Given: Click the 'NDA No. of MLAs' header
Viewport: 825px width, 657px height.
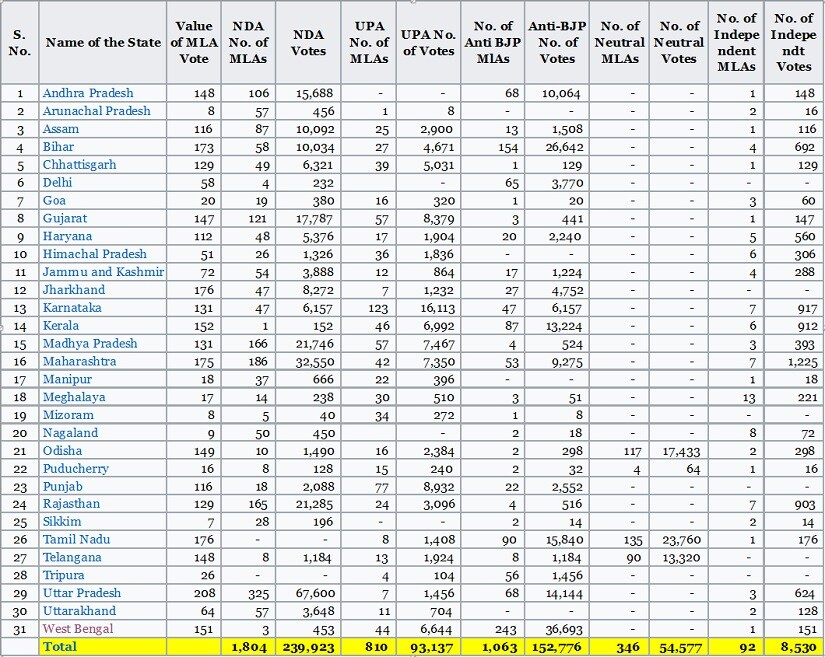Looking at the screenshot, I should [x=248, y=43].
